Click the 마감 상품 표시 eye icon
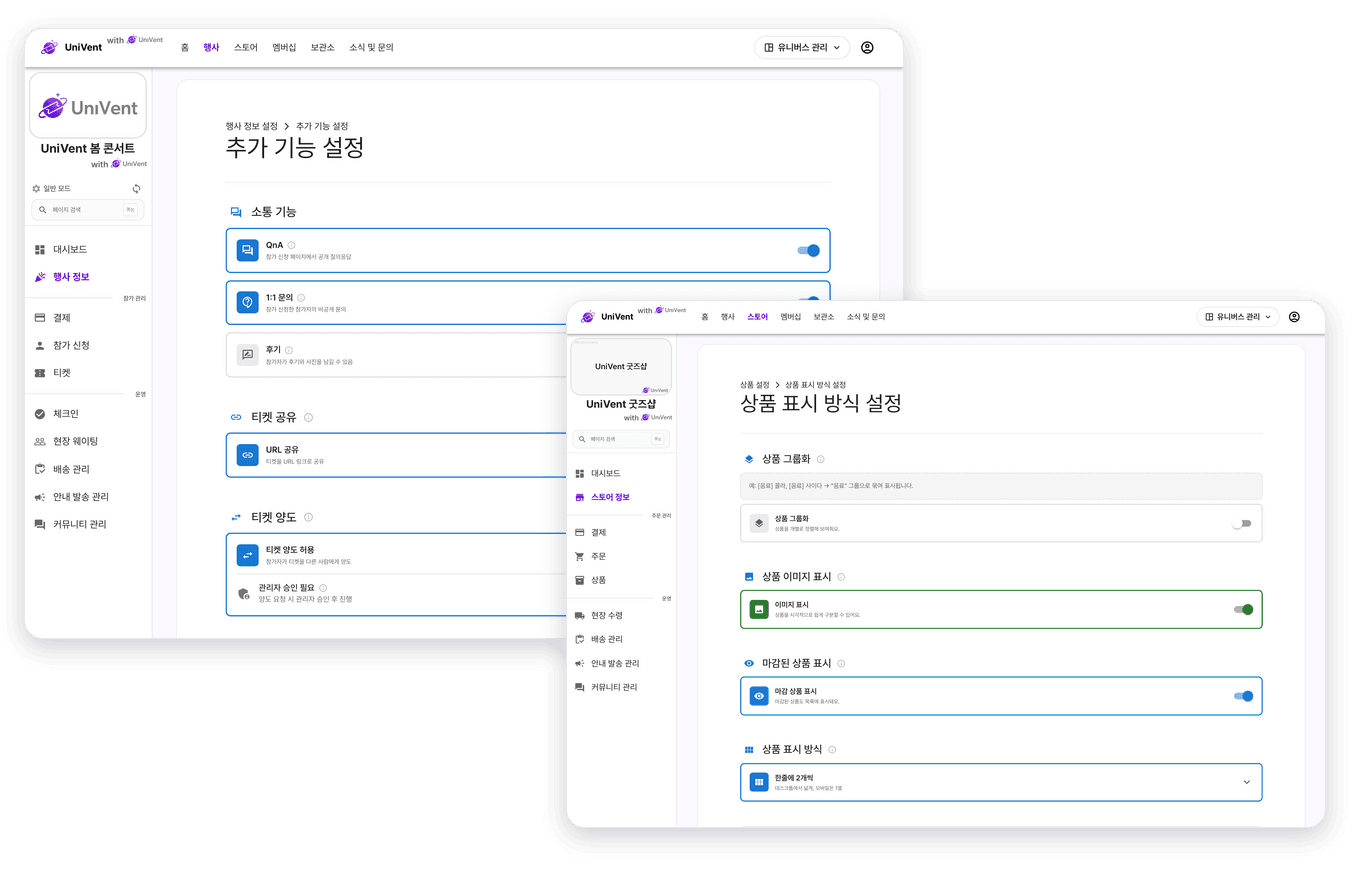The image size is (1360, 880). coord(759,696)
